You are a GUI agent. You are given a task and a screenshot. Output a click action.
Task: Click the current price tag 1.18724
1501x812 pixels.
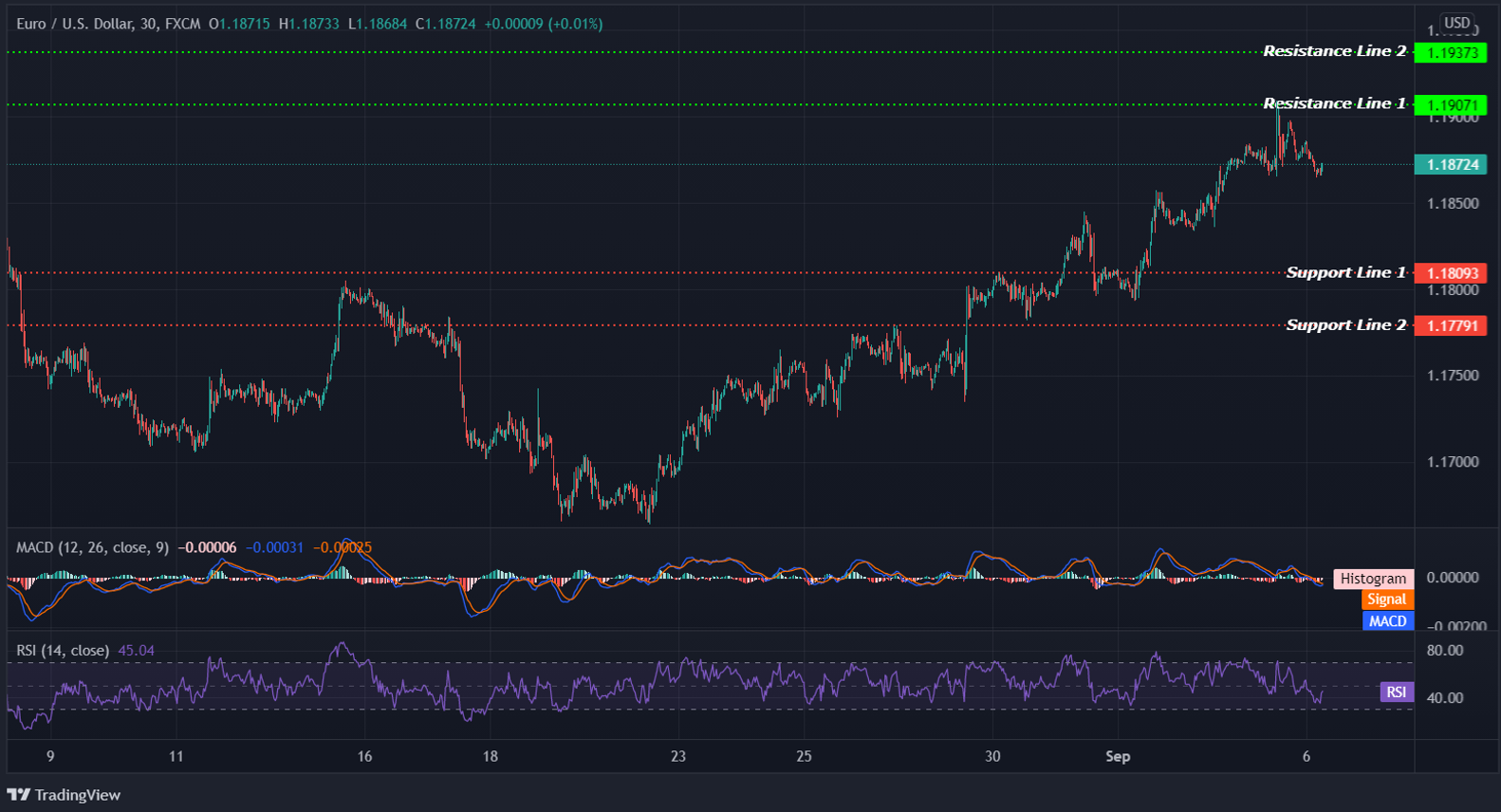point(1451,164)
